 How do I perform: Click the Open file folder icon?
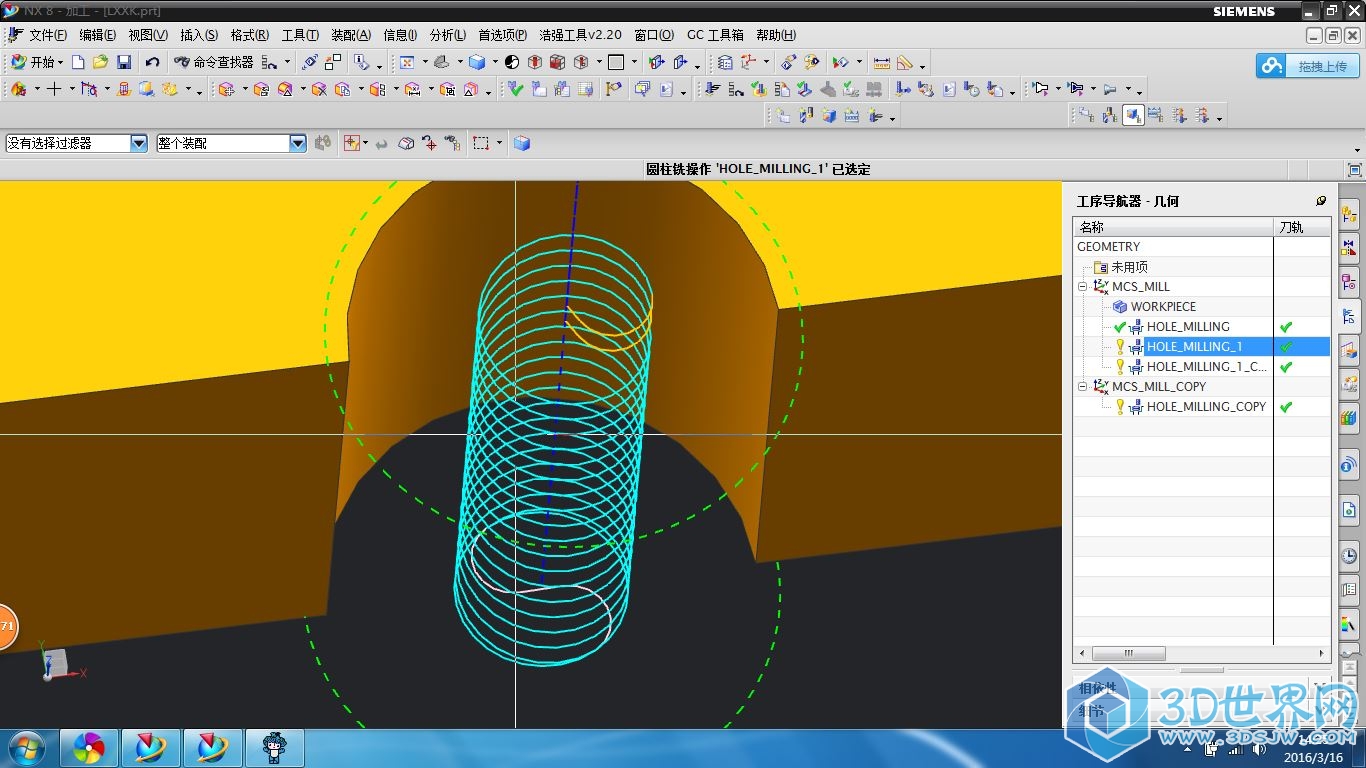100,62
